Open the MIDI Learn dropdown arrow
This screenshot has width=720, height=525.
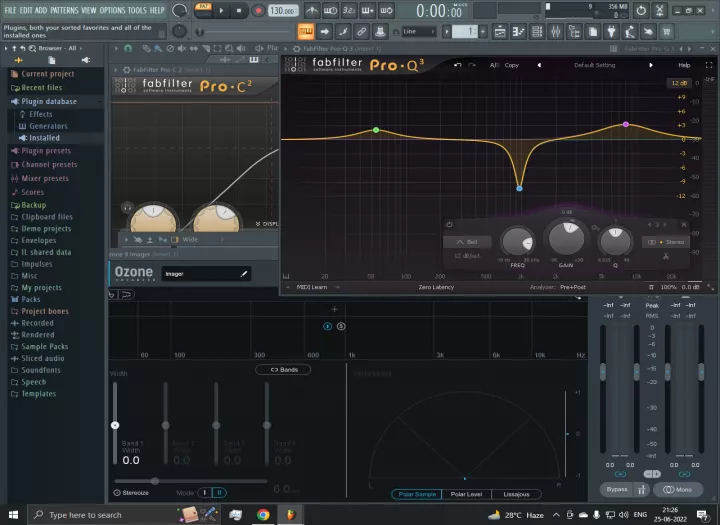click(x=338, y=287)
